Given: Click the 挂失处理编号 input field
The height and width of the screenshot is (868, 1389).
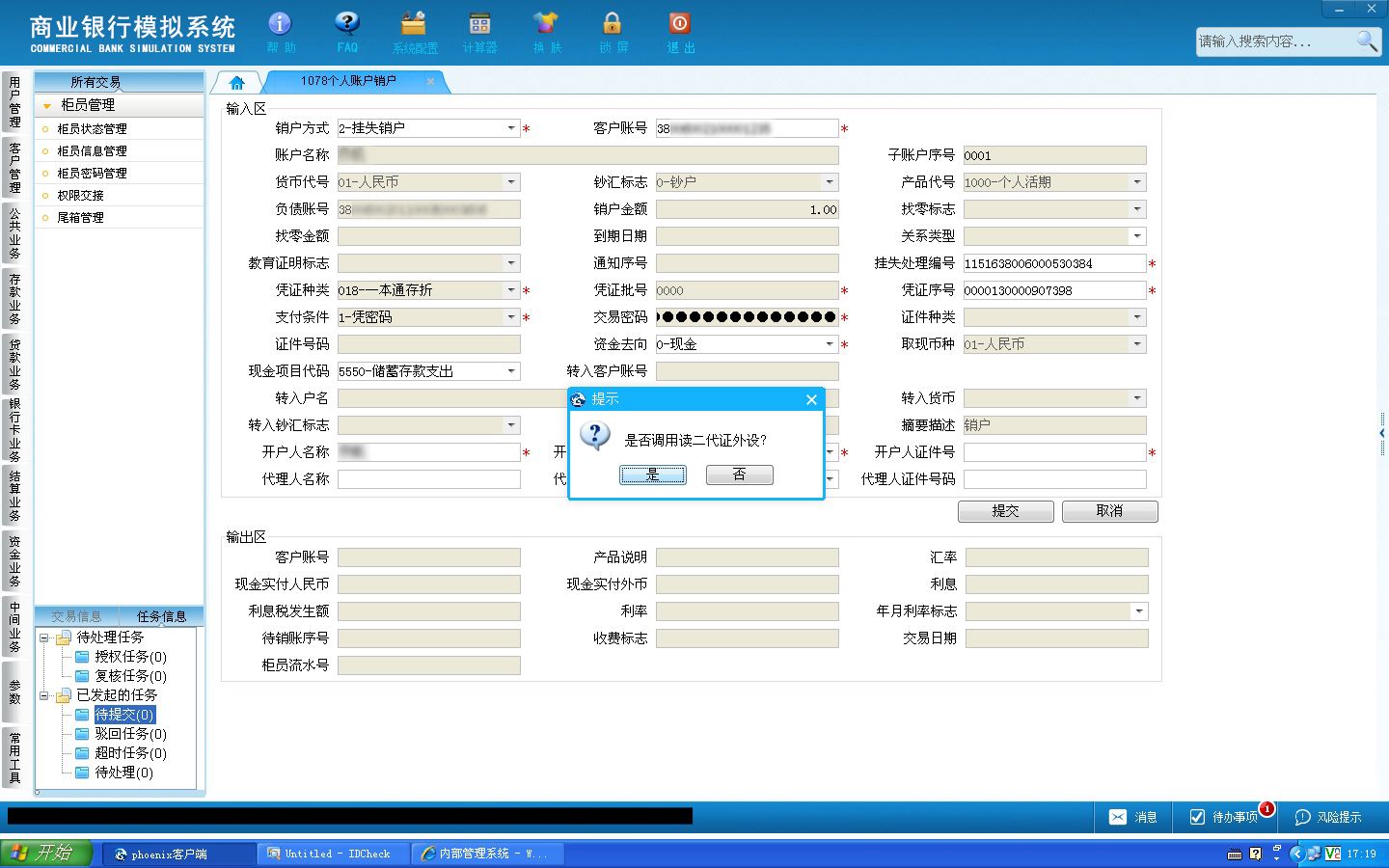Looking at the screenshot, I should click(x=1055, y=263).
